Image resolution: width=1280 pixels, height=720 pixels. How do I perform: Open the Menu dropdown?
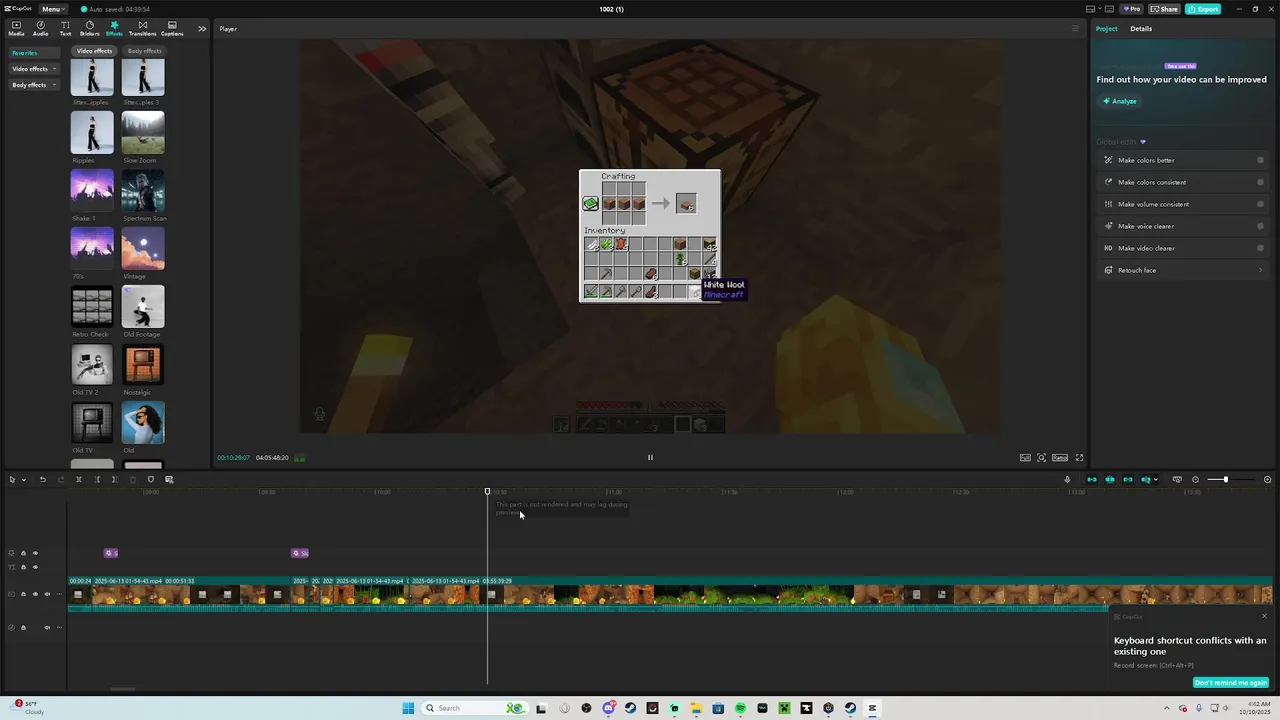51,9
